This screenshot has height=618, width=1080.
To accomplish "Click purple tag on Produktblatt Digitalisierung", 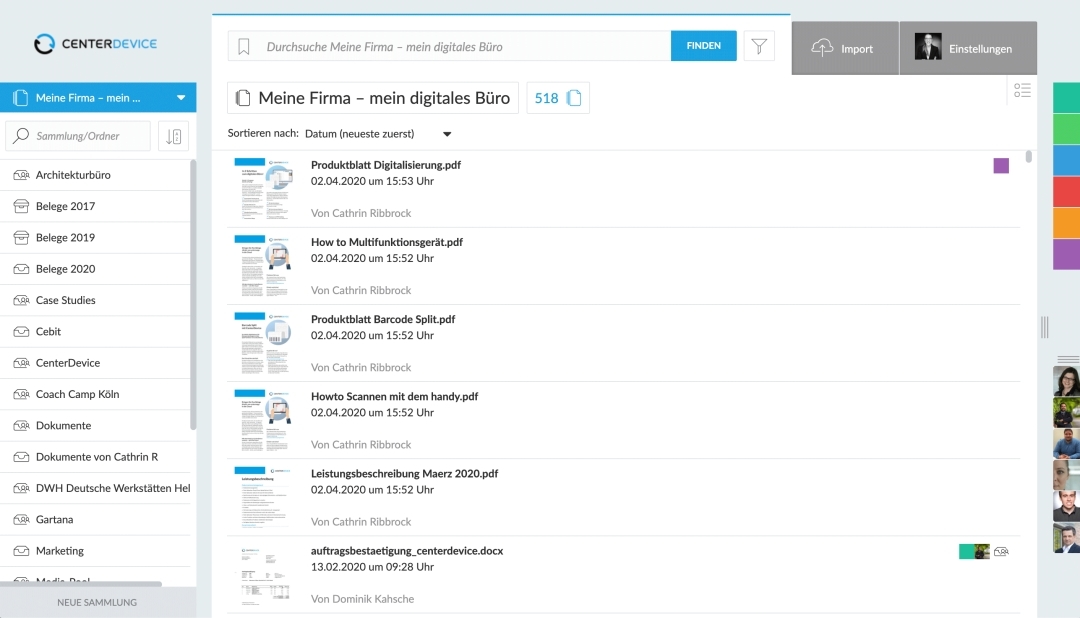I will coord(1001,166).
